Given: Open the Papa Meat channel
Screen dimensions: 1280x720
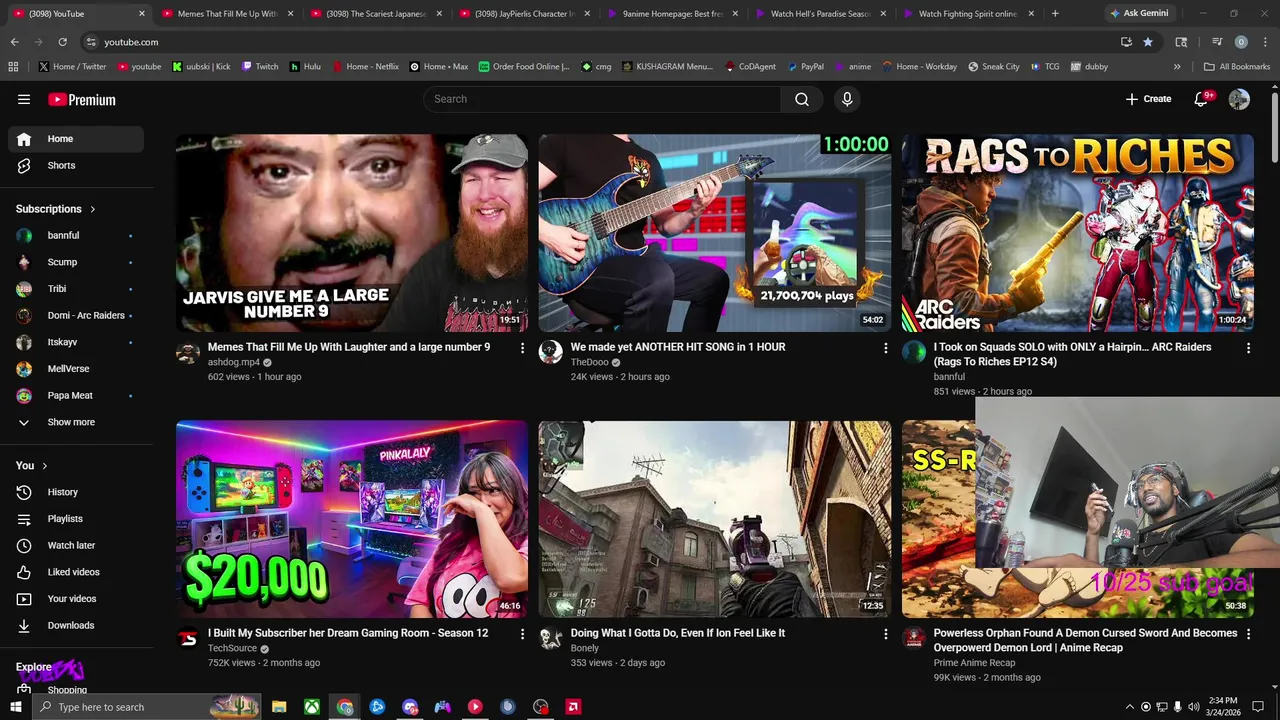Looking at the screenshot, I should pyautogui.click(x=76, y=395).
